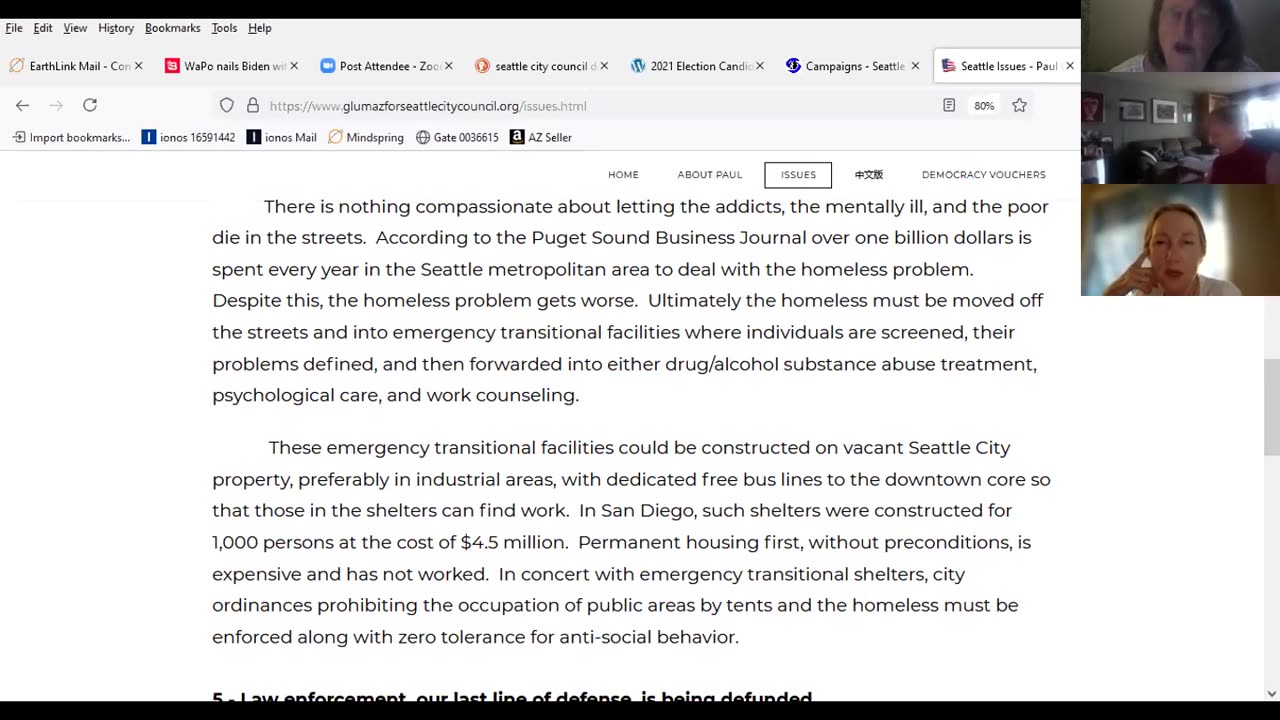Click the Gate 0036615 globe icon
The height and width of the screenshot is (720, 1280).
[x=423, y=137]
